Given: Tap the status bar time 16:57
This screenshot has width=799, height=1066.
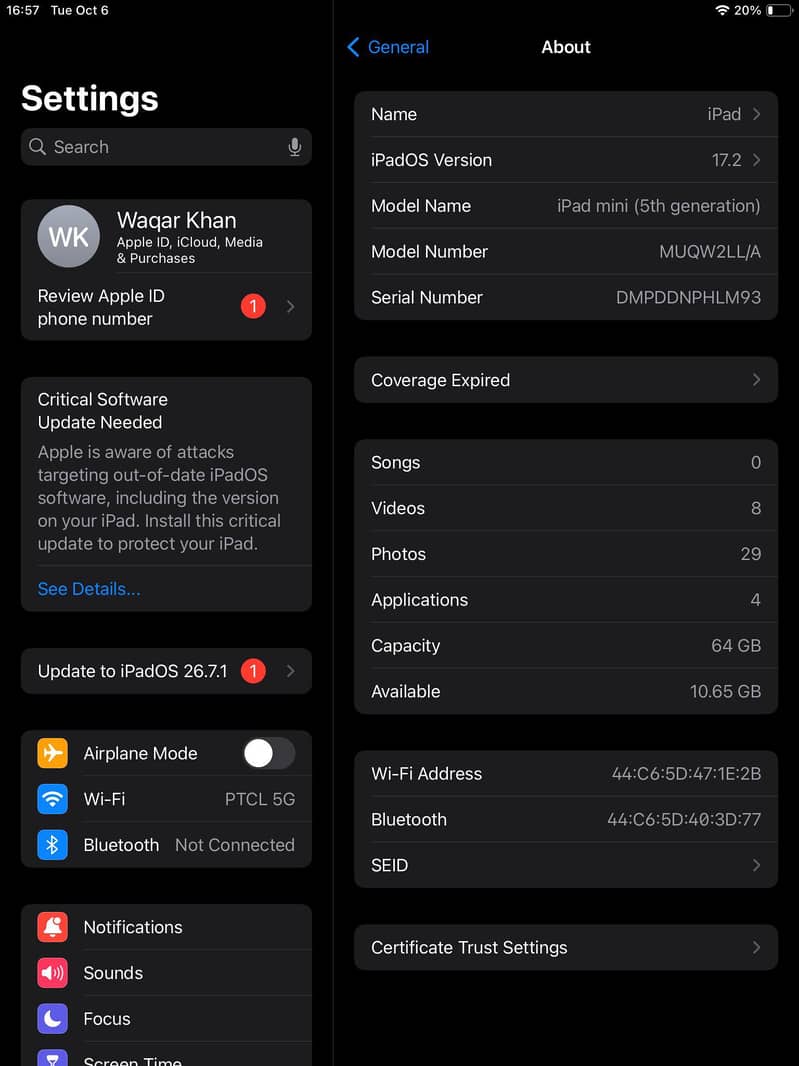Looking at the screenshot, I should pos(22,10).
